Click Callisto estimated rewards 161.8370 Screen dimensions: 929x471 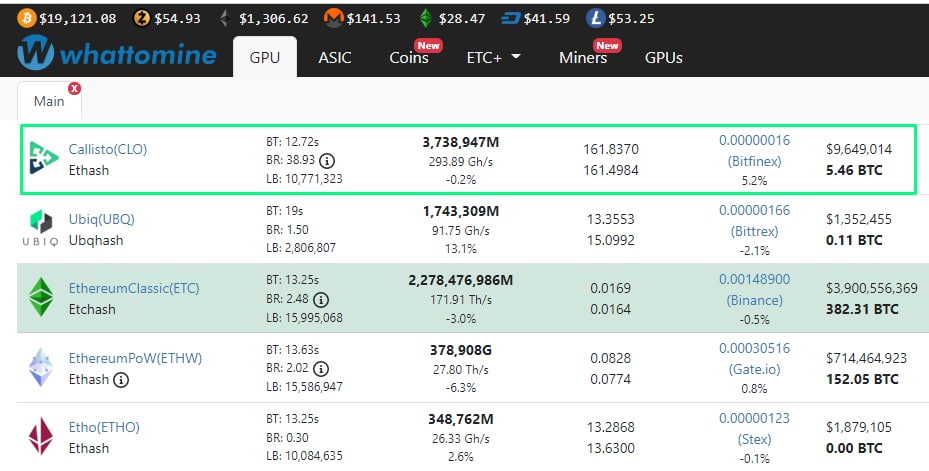pyautogui.click(x=611, y=149)
